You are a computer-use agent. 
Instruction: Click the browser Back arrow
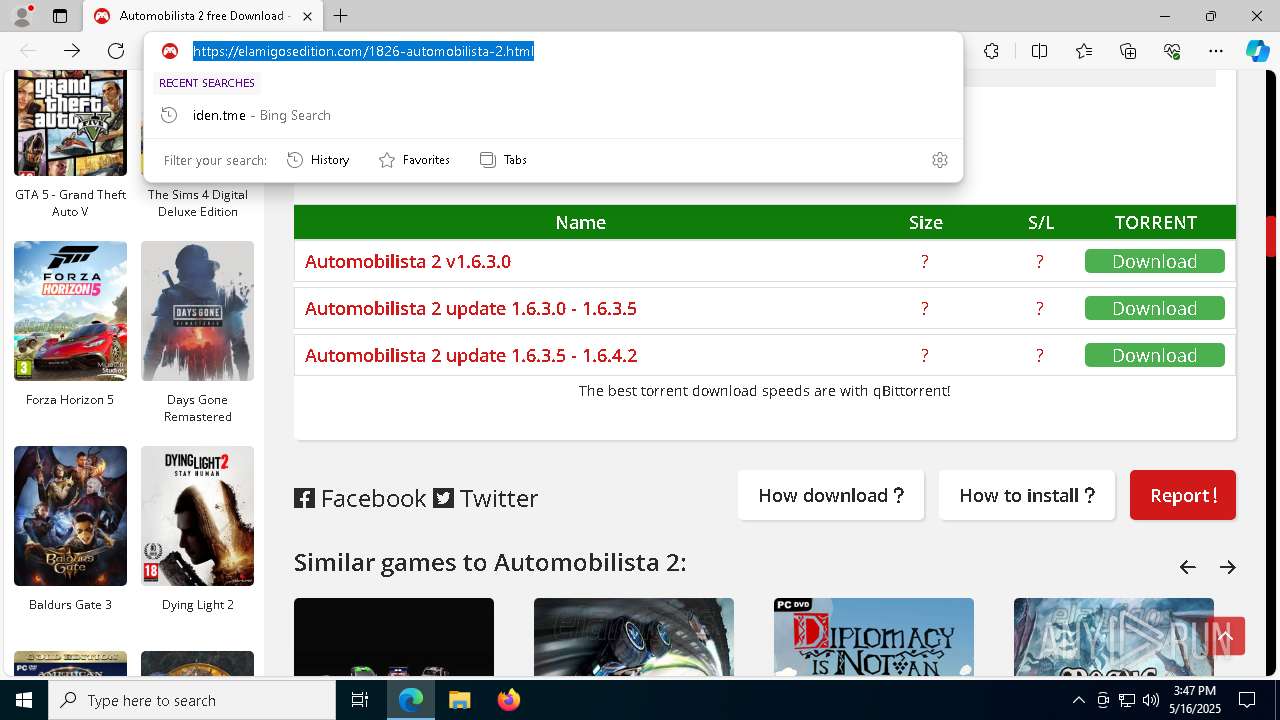pyautogui.click(x=28, y=51)
